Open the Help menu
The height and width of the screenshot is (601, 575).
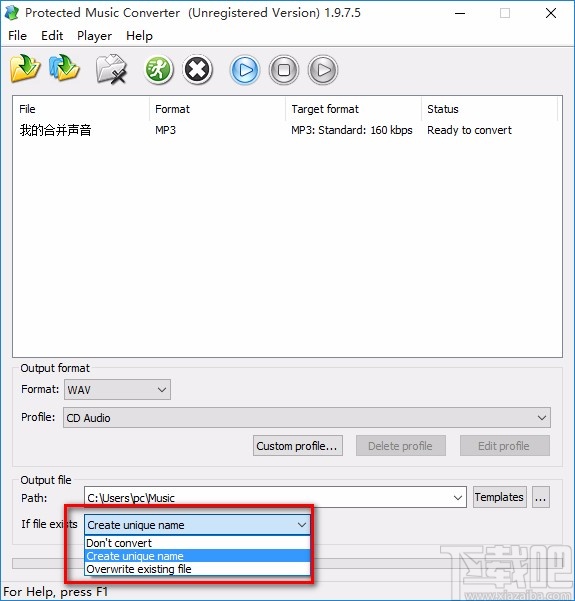tap(140, 36)
